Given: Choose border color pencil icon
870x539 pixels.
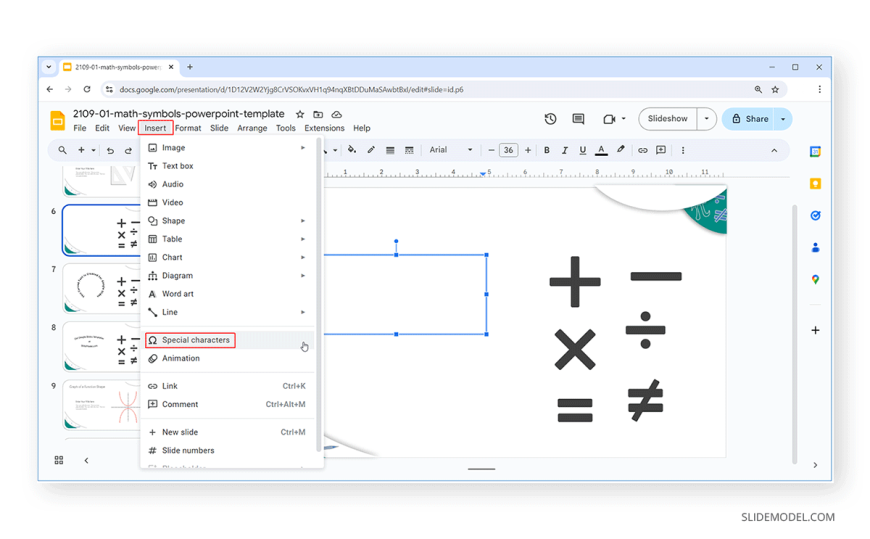Looking at the screenshot, I should (x=371, y=150).
